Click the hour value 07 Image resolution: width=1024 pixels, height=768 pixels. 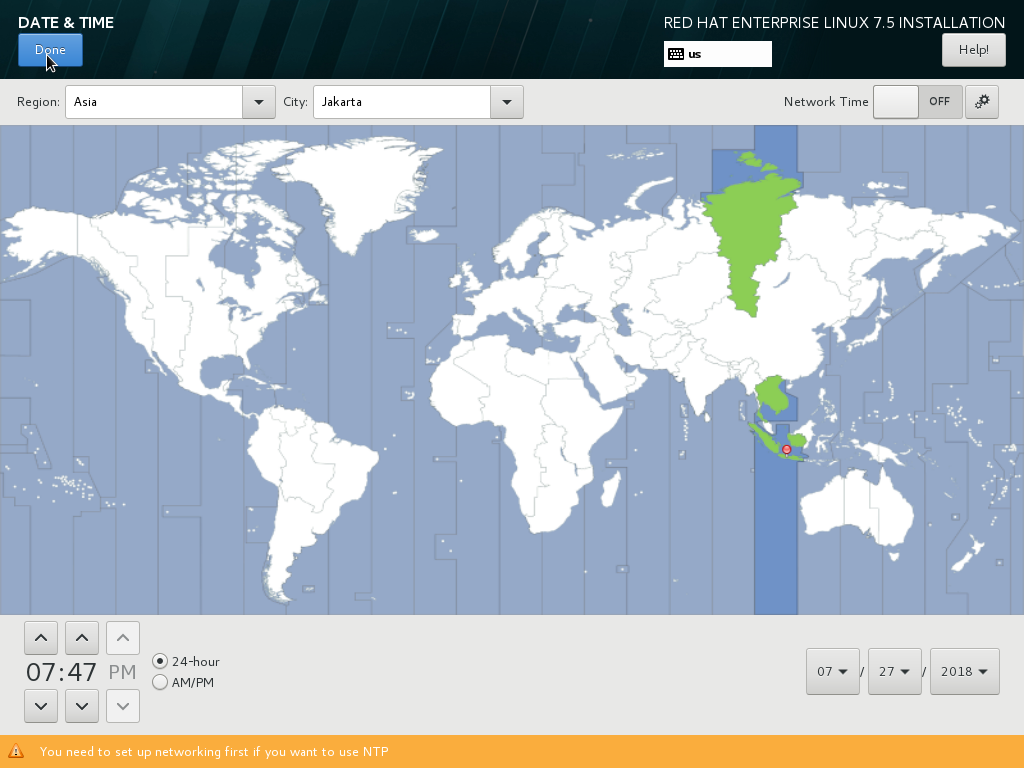[42, 672]
